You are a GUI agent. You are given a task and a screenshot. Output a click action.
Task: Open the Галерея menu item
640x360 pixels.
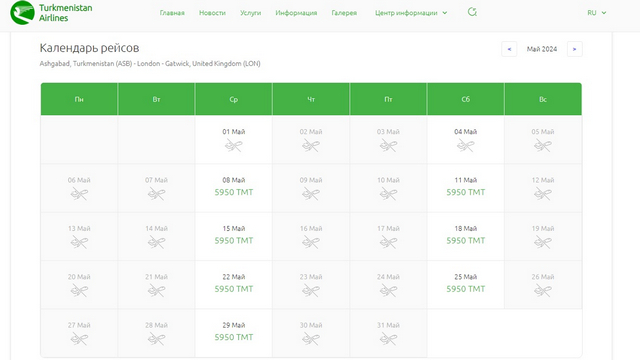344,13
